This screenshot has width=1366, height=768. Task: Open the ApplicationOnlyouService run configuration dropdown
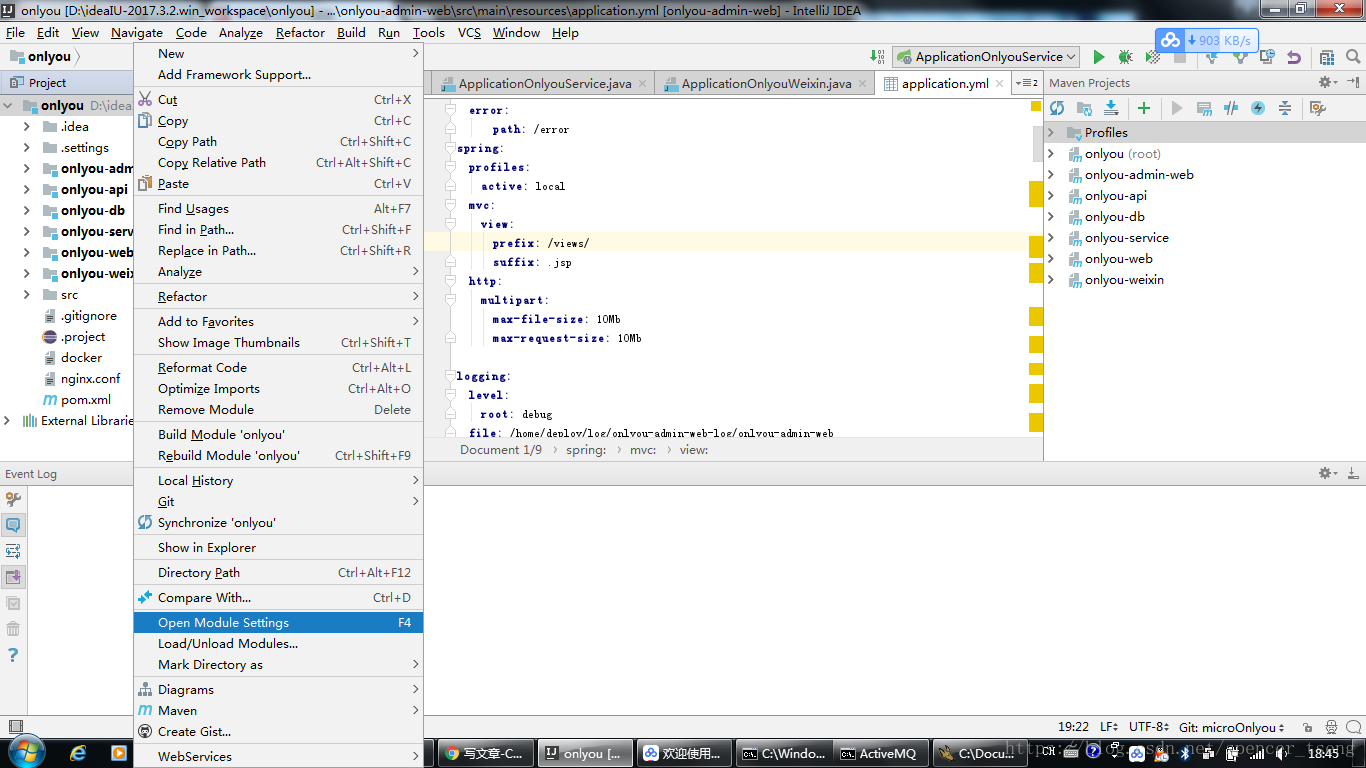986,57
